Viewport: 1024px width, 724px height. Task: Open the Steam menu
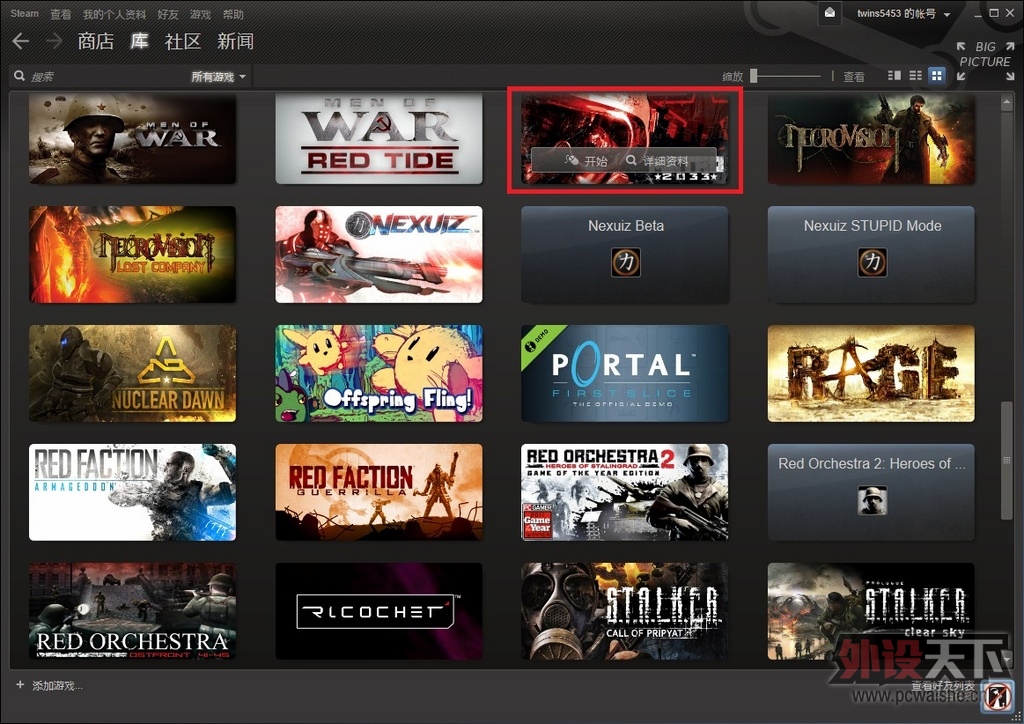point(25,13)
